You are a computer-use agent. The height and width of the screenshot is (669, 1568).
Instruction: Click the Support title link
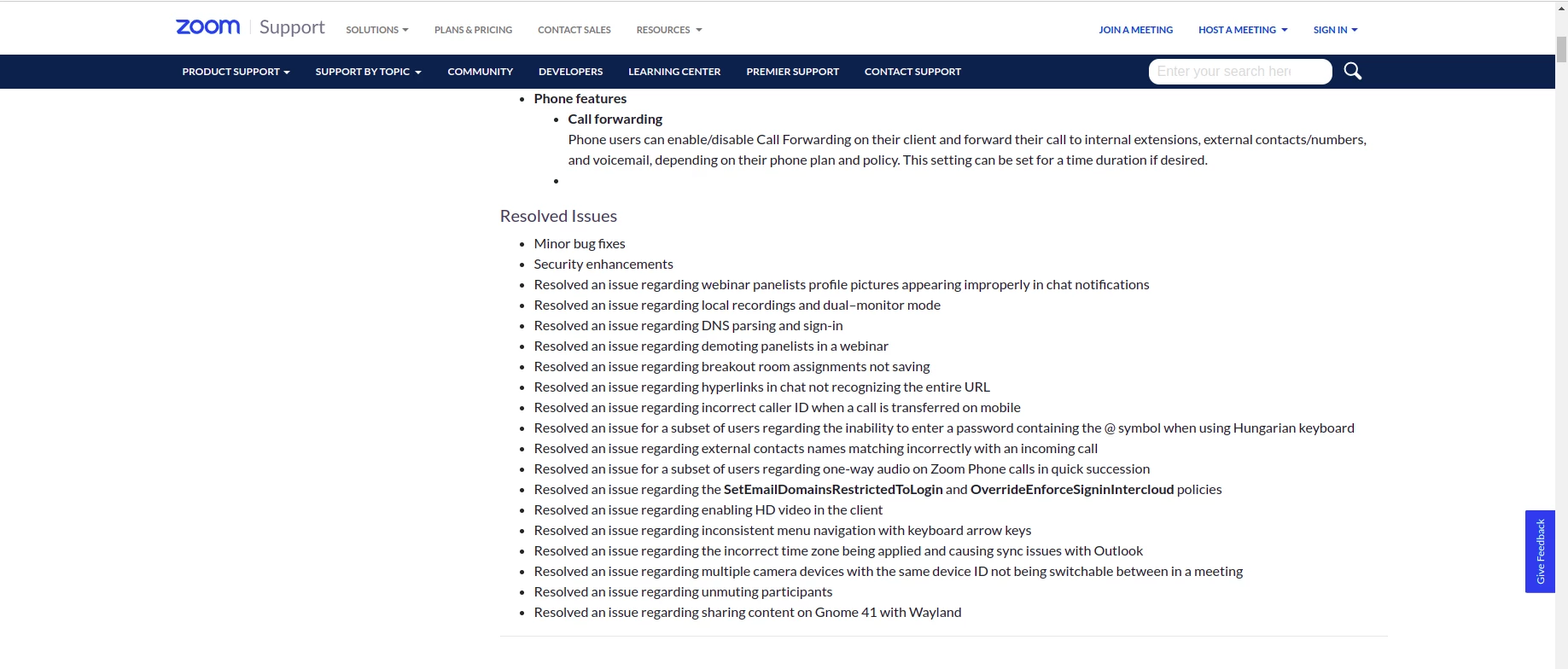(292, 27)
